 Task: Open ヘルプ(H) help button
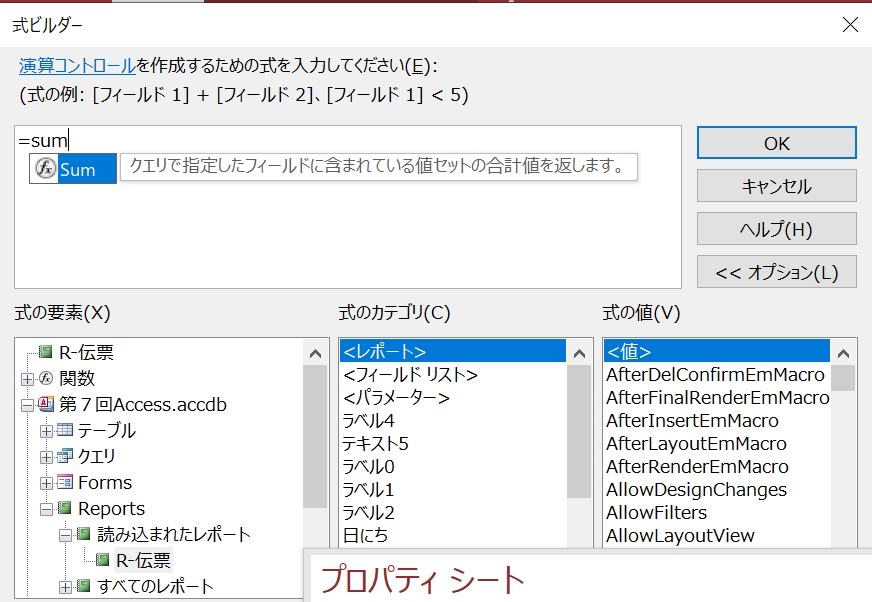(x=776, y=229)
